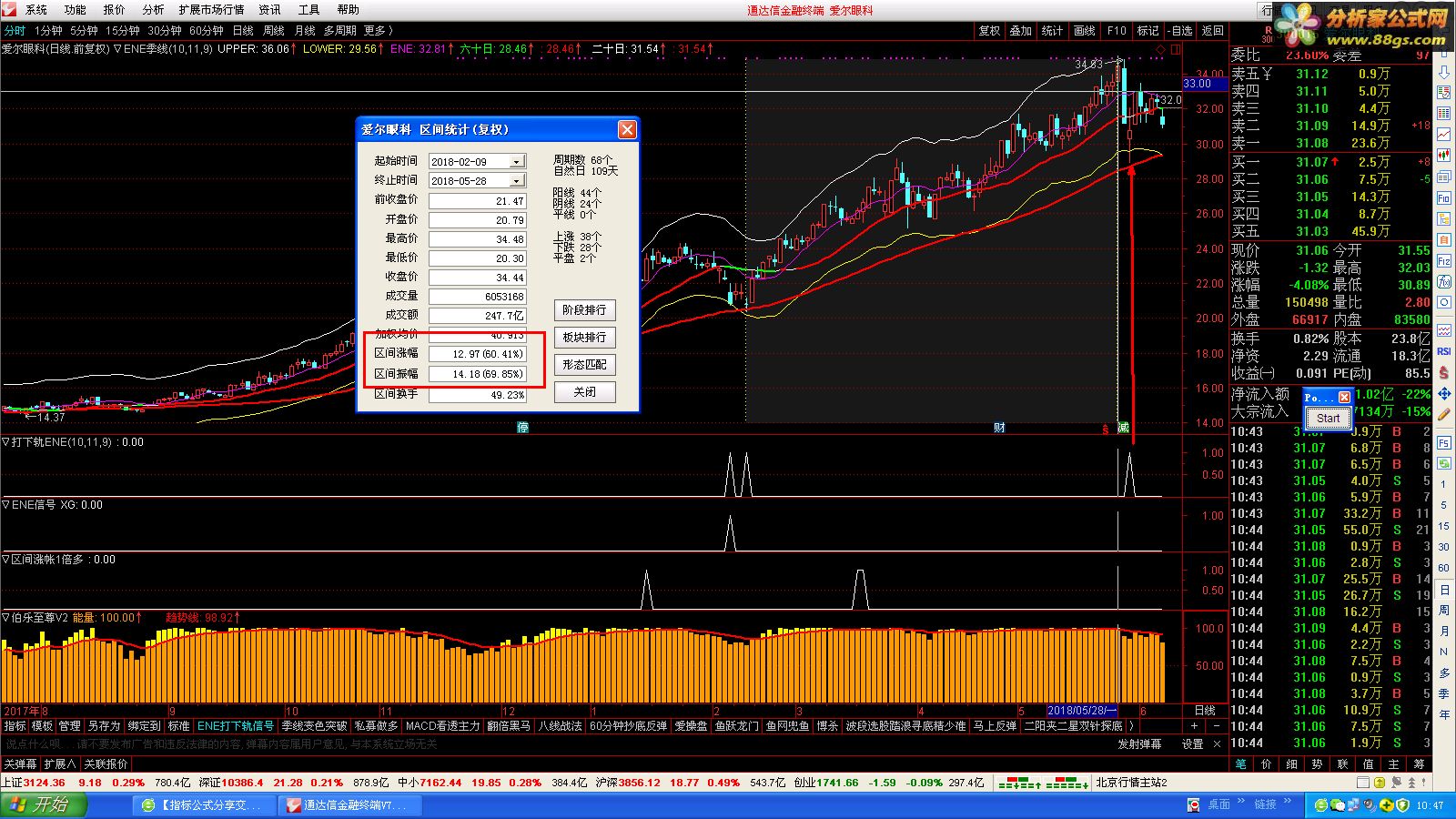Open the 终止时间 date dropdown
Screen dimensions: 1456x819
coord(516,180)
